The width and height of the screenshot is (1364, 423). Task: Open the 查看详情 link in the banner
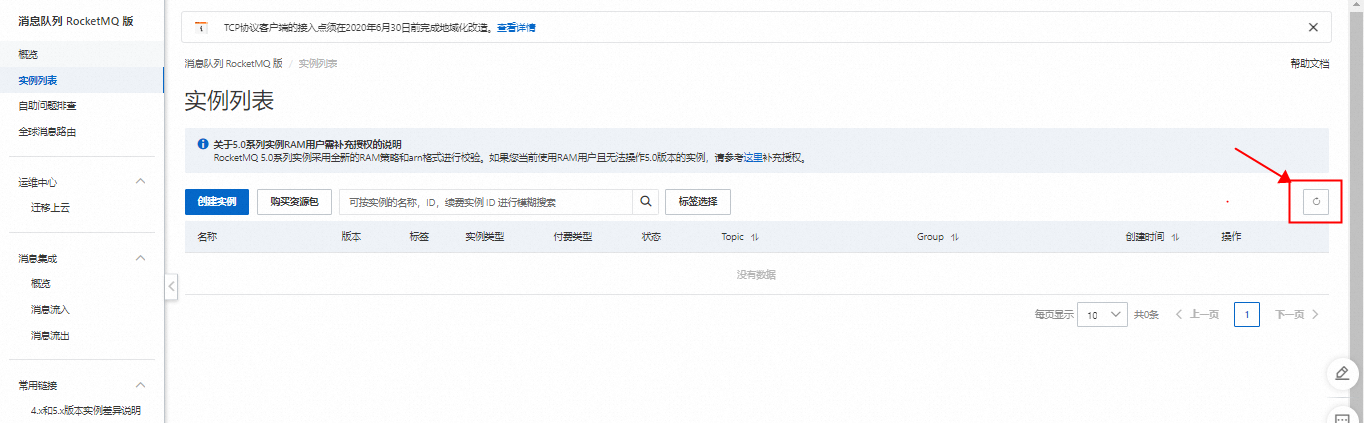[x=516, y=28]
